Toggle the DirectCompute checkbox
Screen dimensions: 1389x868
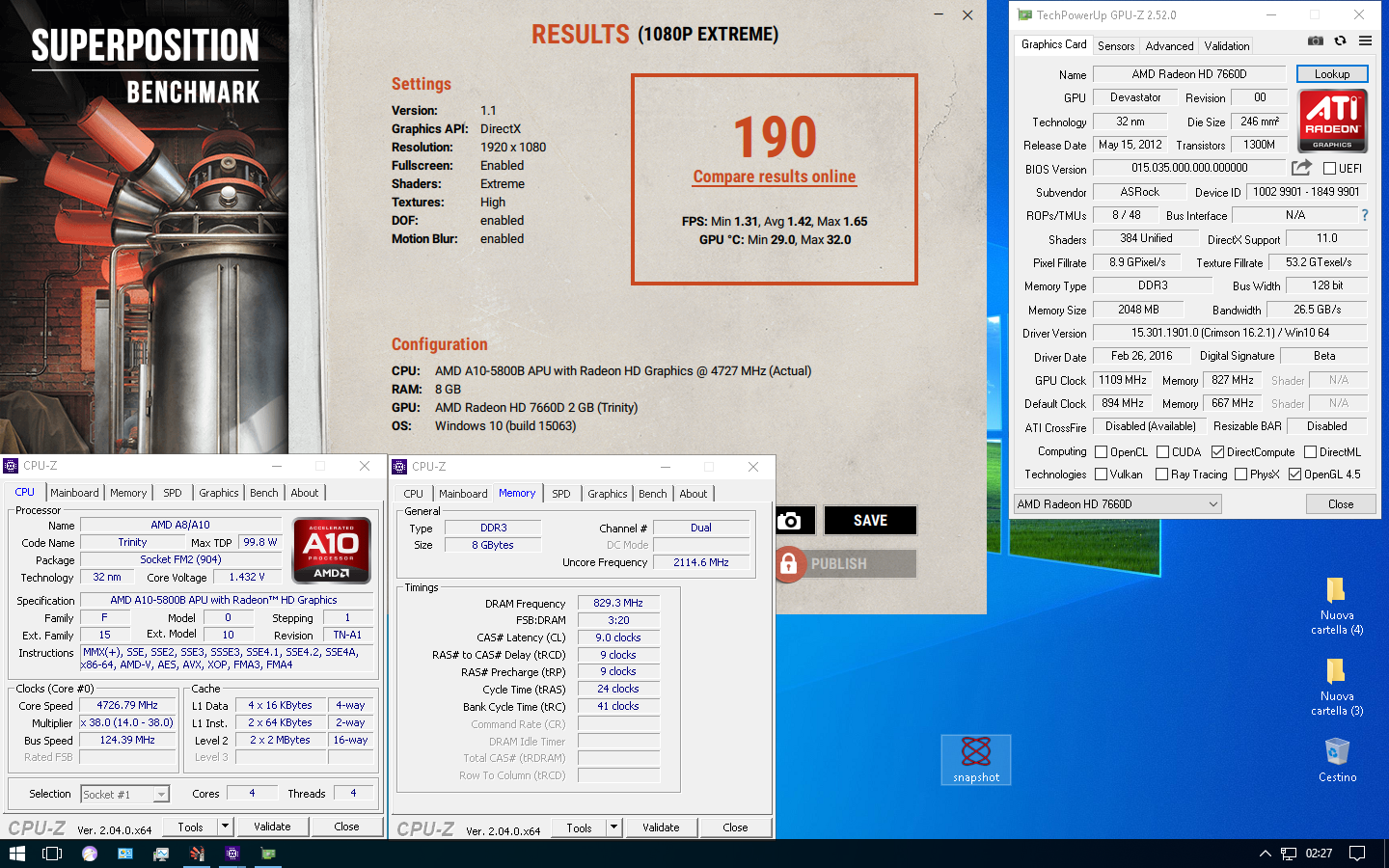1217,451
